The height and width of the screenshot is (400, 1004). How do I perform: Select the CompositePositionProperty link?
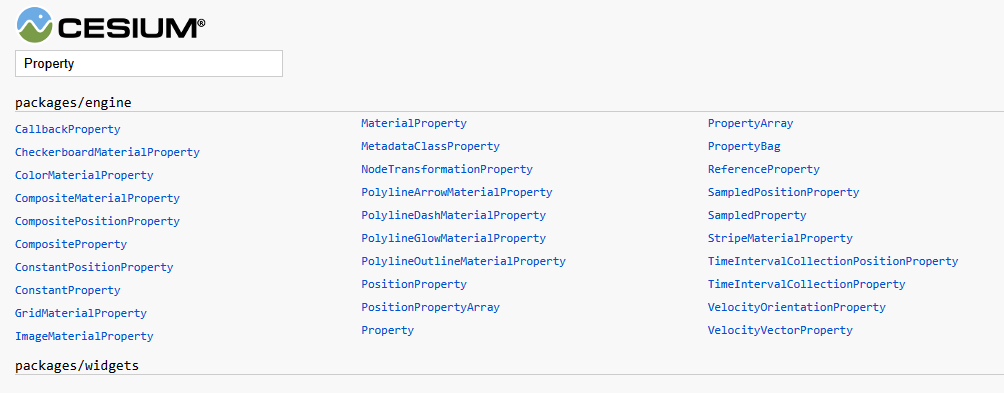(x=97, y=221)
